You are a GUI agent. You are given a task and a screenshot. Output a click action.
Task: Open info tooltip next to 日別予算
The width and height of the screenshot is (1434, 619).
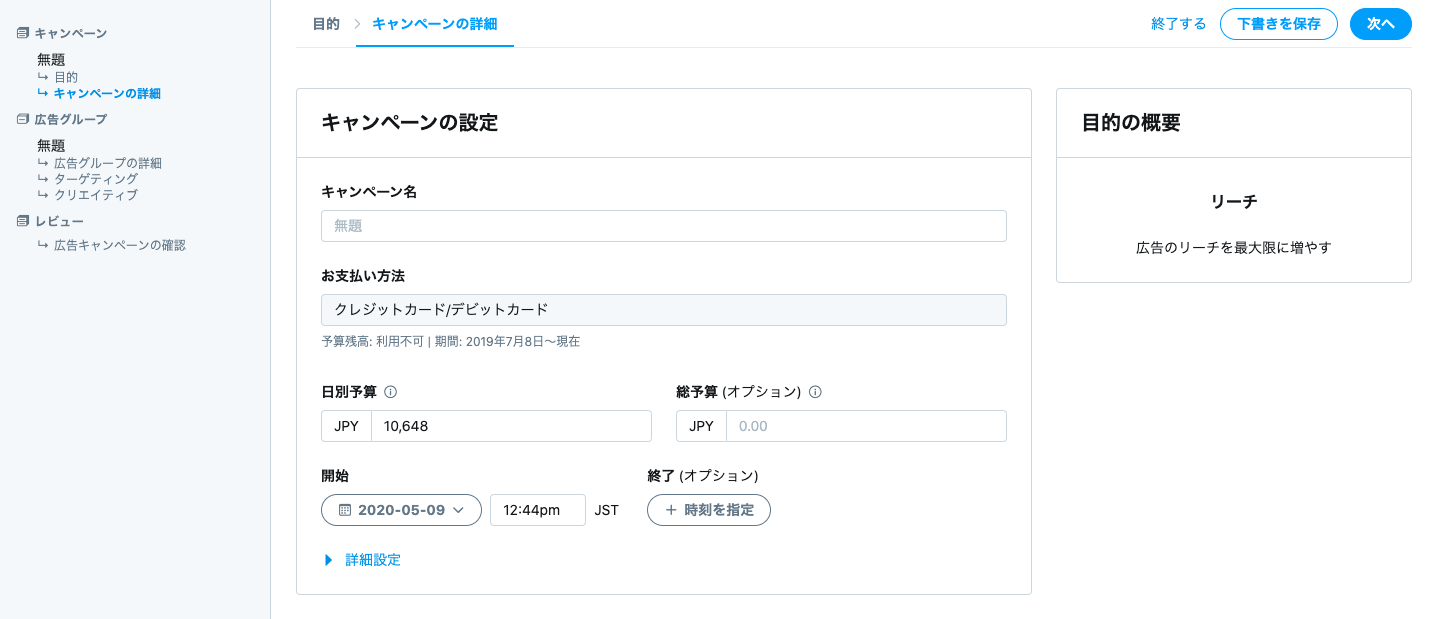coord(391,392)
